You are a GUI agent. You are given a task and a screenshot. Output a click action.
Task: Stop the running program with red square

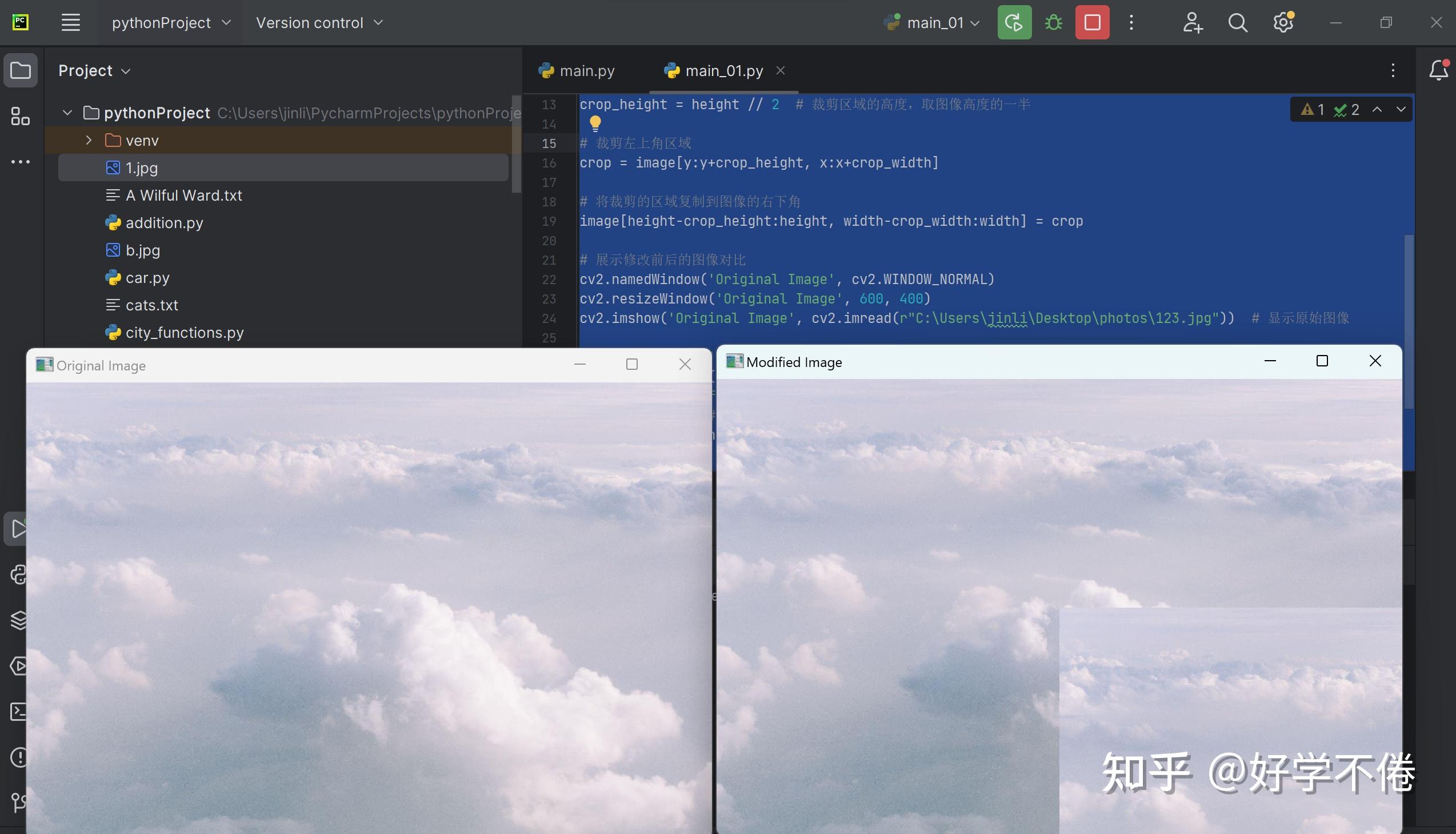[x=1092, y=23]
